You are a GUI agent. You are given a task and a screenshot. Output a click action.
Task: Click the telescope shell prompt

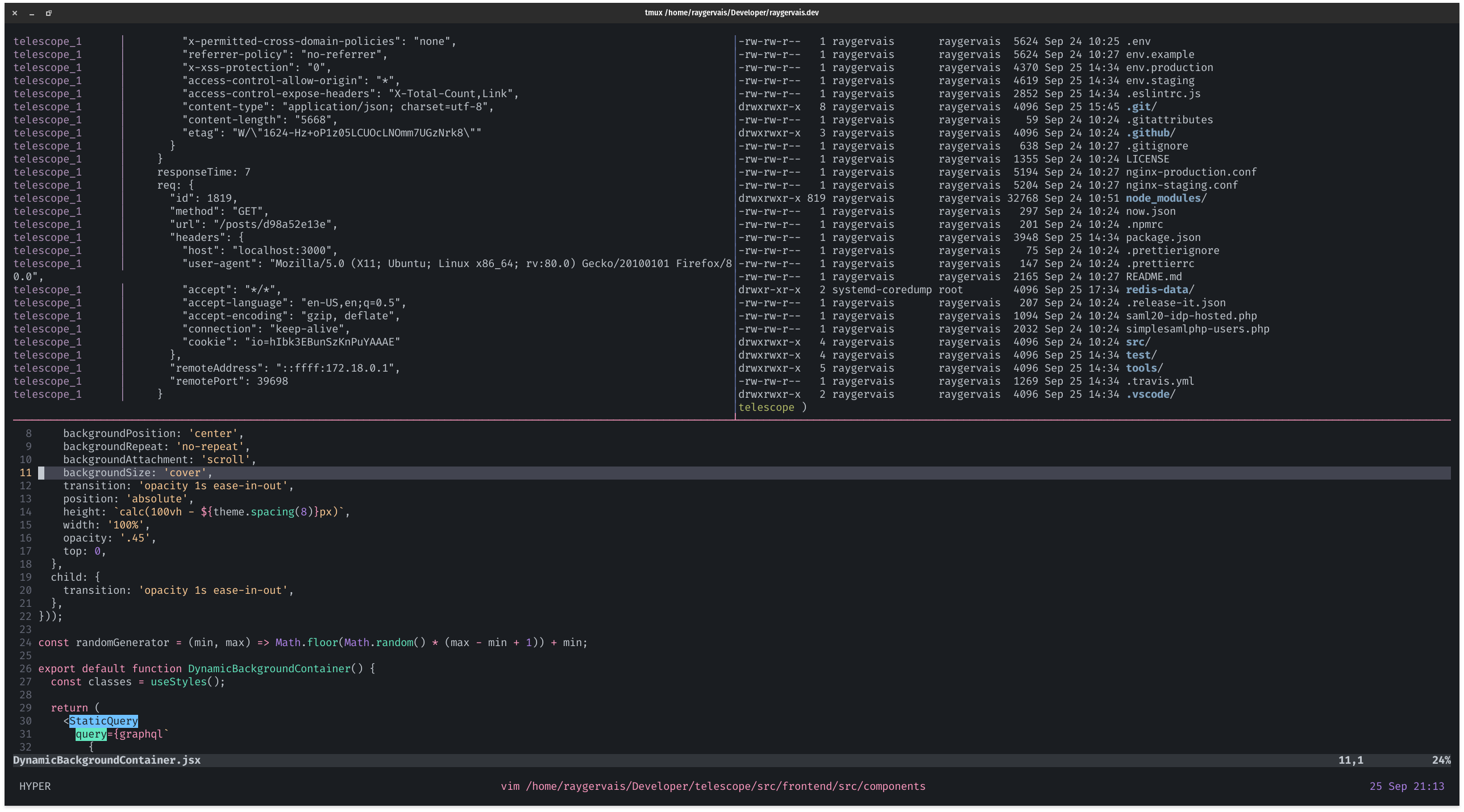click(x=772, y=407)
